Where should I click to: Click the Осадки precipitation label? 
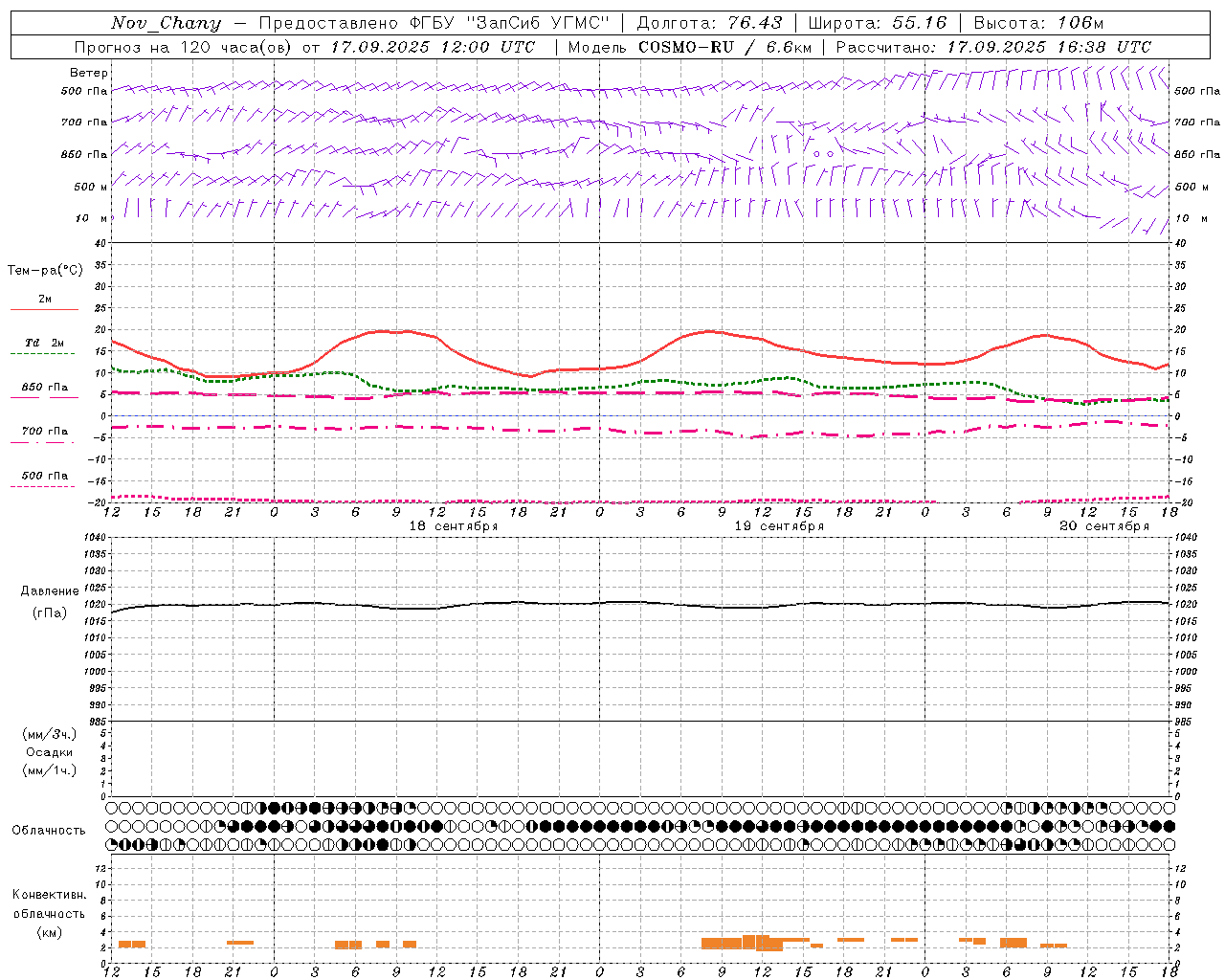coord(50,752)
